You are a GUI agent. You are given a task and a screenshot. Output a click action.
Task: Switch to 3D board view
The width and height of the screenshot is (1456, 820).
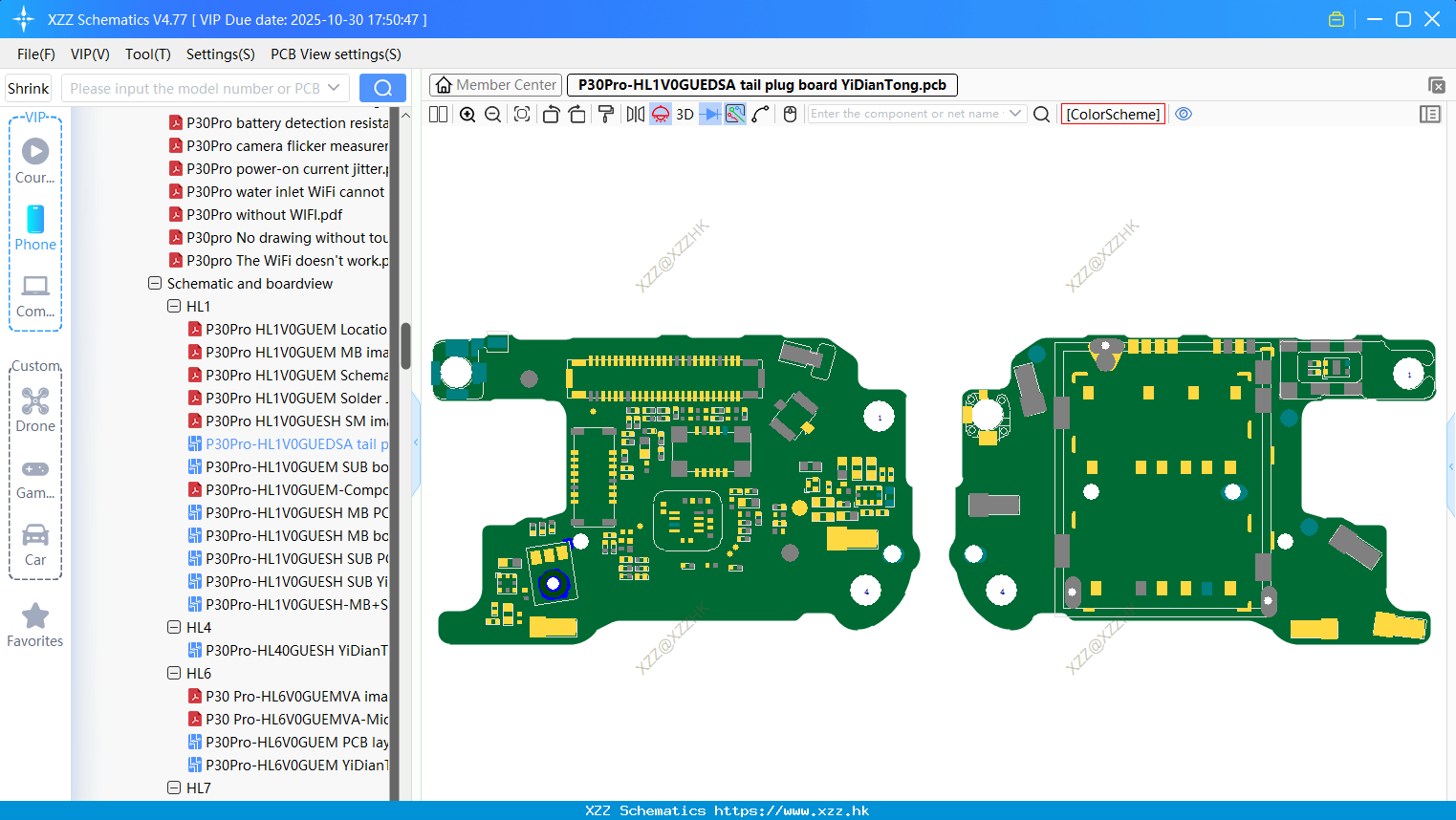click(685, 114)
